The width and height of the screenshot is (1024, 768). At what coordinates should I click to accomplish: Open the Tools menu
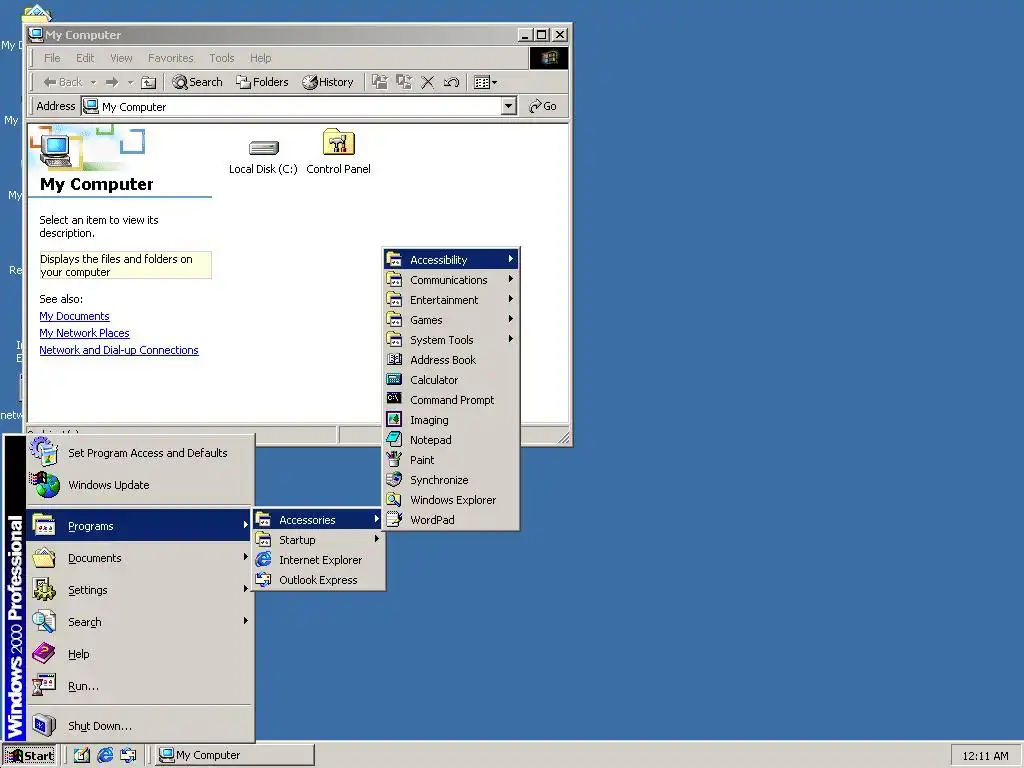click(x=221, y=58)
